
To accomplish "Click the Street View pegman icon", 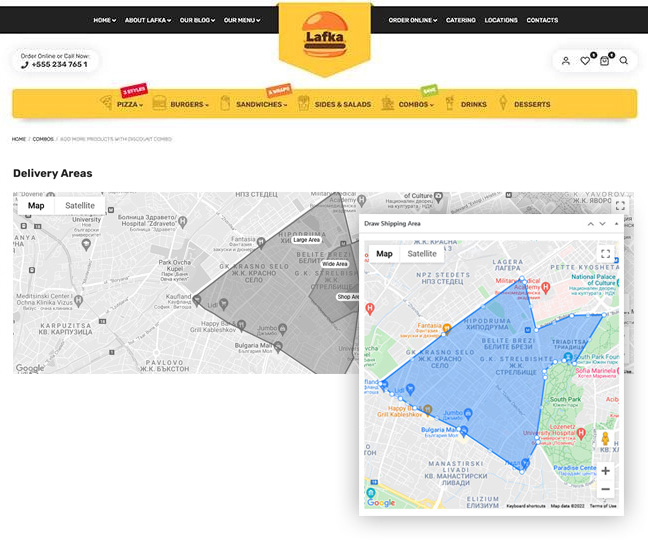I will tap(605, 439).
